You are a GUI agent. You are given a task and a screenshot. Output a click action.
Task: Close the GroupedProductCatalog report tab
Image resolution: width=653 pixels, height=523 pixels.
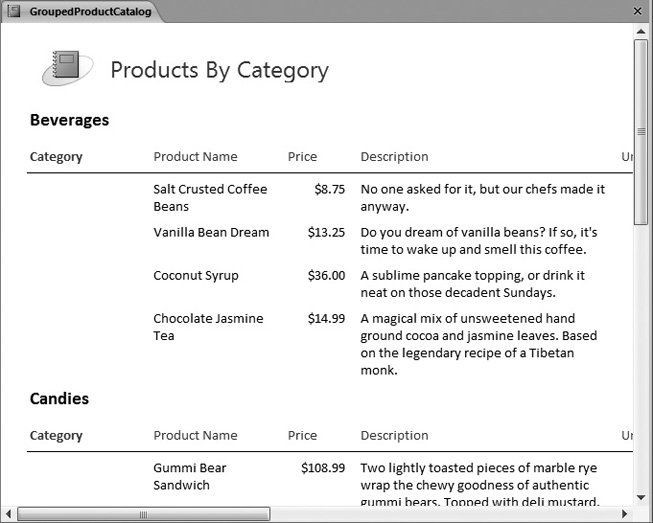(x=638, y=11)
